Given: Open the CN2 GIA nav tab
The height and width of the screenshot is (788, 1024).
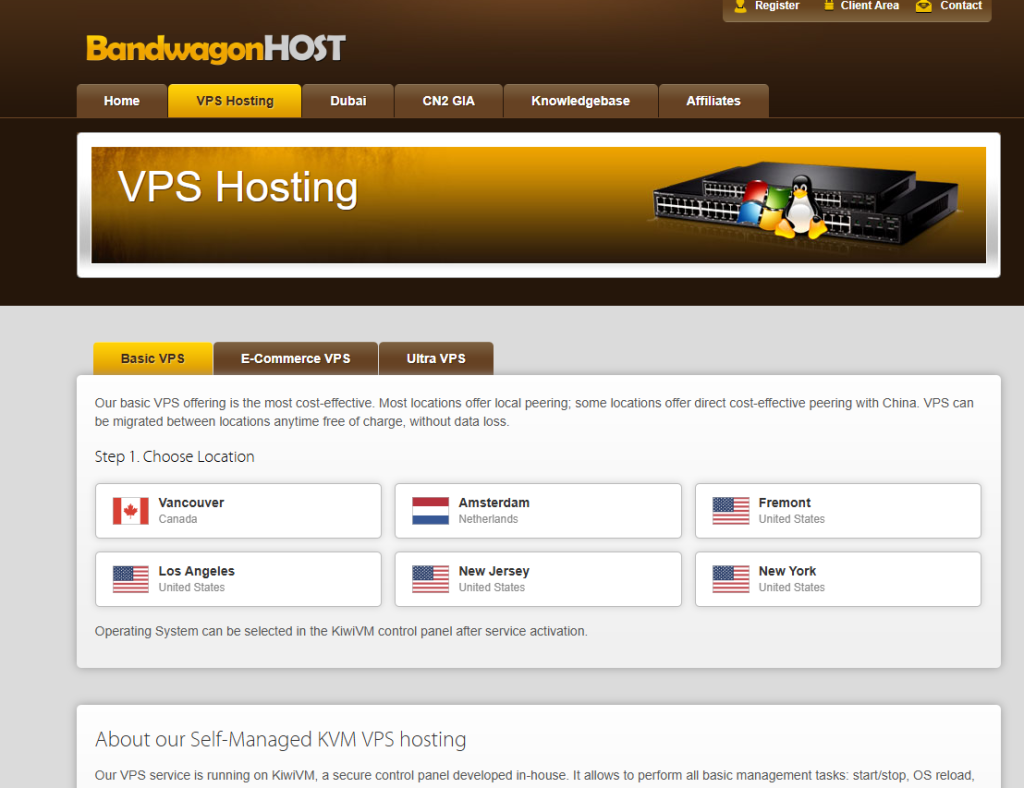Looking at the screenshot, I should (x=449, y=101).
